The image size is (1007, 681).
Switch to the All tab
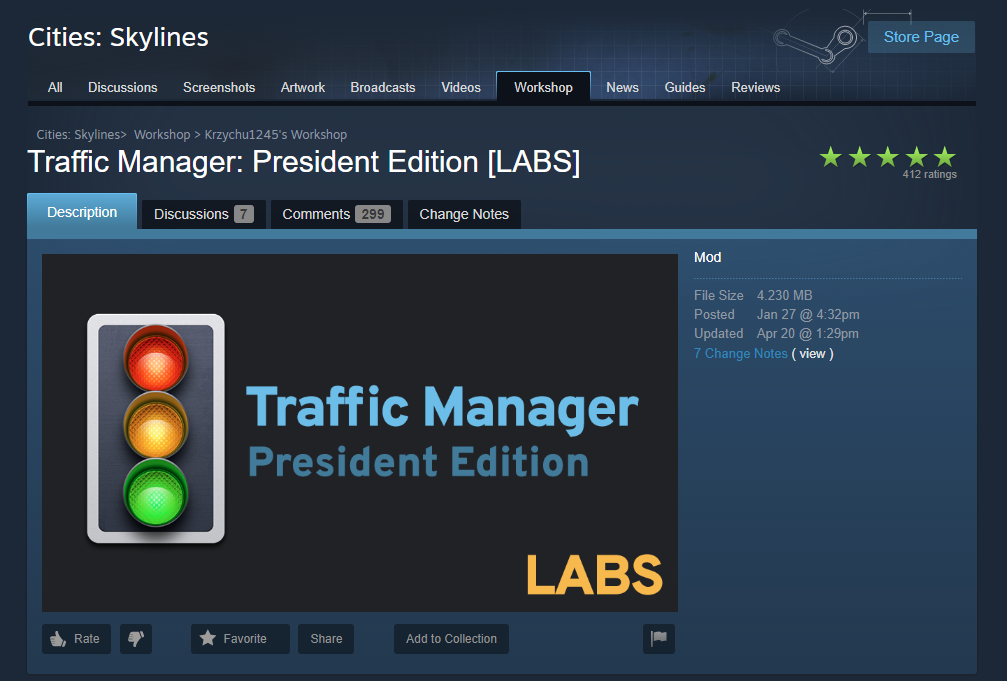pos(55,87)
